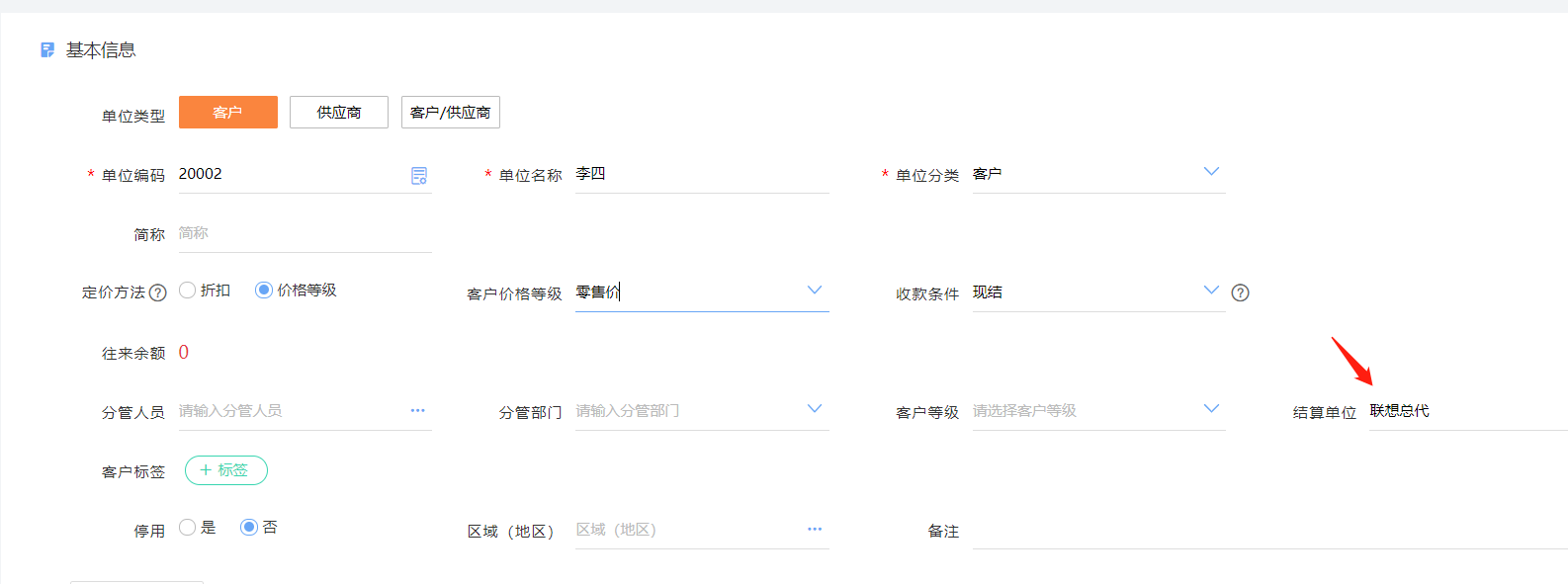Choose the 客户 unit type tab
This screenshot has height=584, width=1568.
coord(228,113)
